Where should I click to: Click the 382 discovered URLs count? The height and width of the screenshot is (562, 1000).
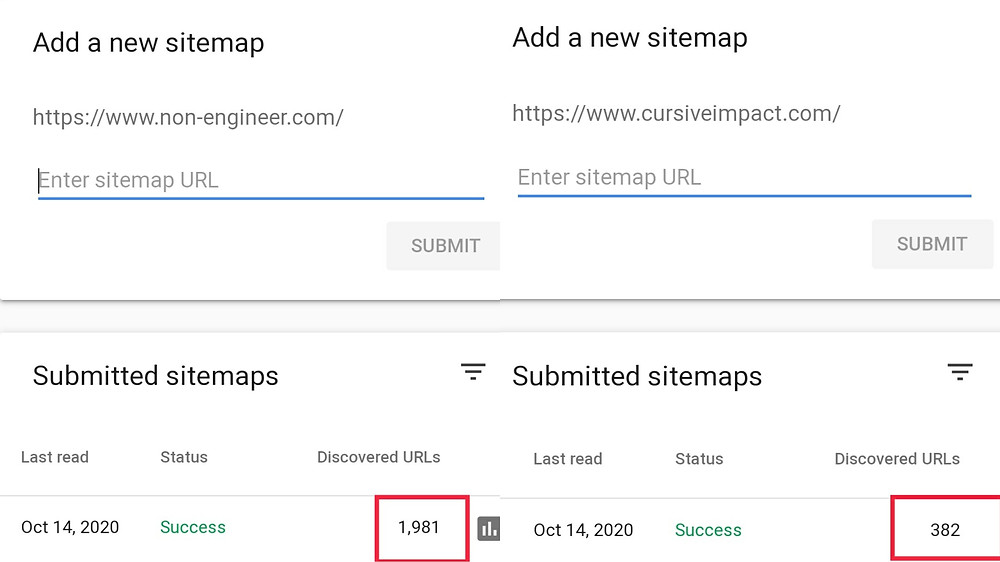coord(945,530)
